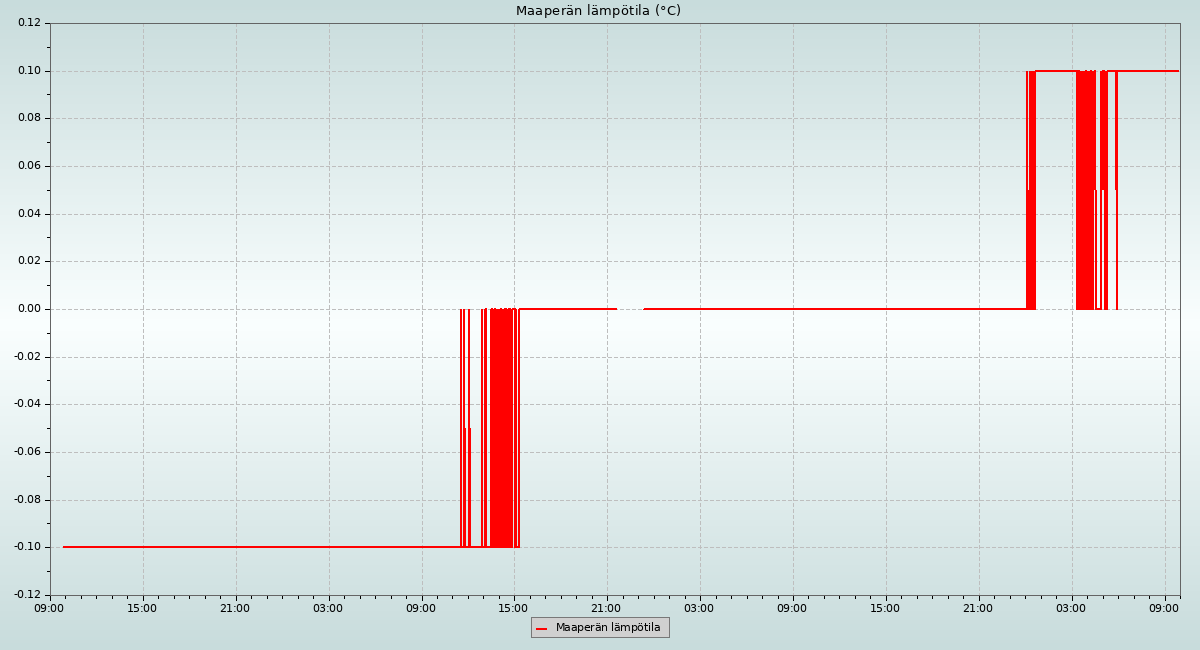This screenshot has width=1200, height=650.
Task: Select the -0.10 y-axis label
Action: click(27, 547)
